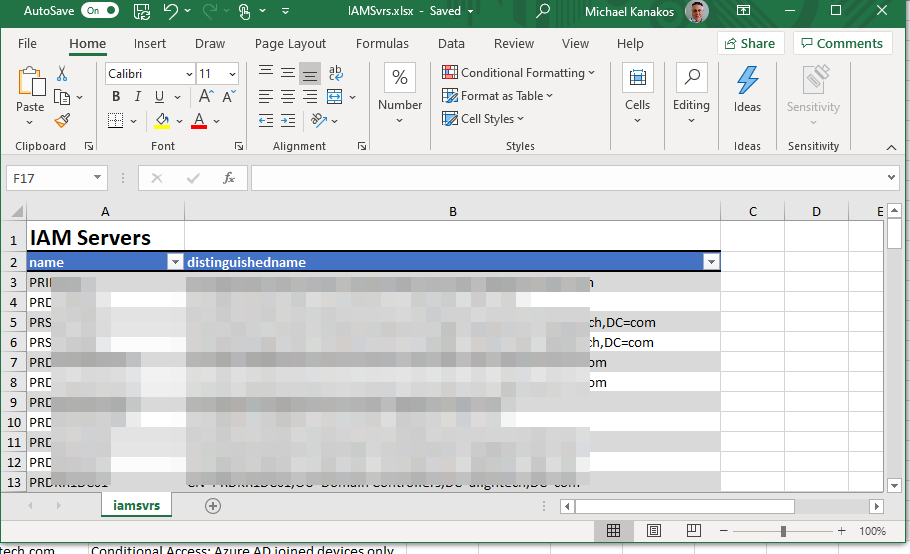Click the Touch/Mouse mode icon
910x554 pixels.
pos(245,11)
